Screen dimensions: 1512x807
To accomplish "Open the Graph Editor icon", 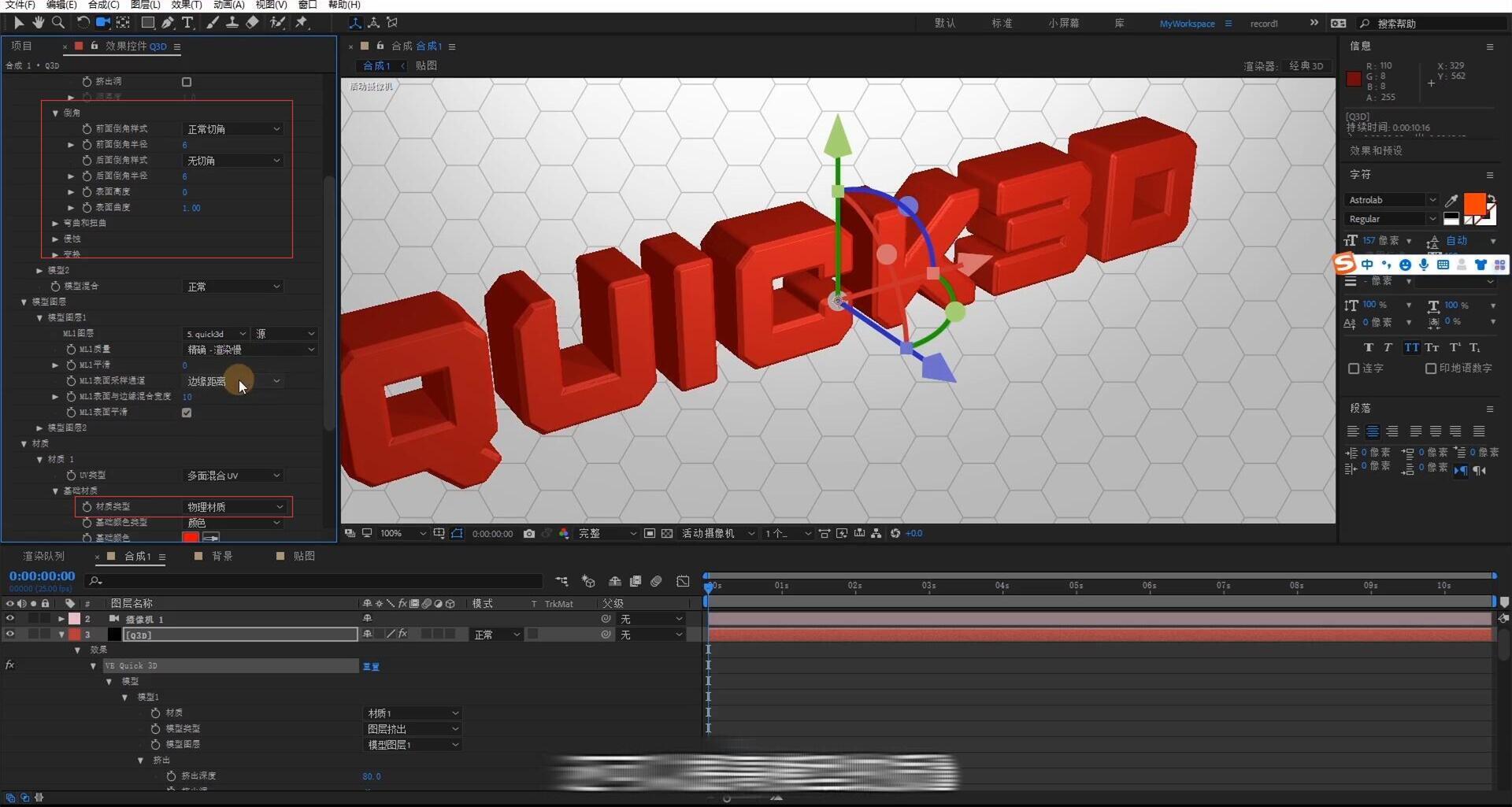I will click(683, 581).
